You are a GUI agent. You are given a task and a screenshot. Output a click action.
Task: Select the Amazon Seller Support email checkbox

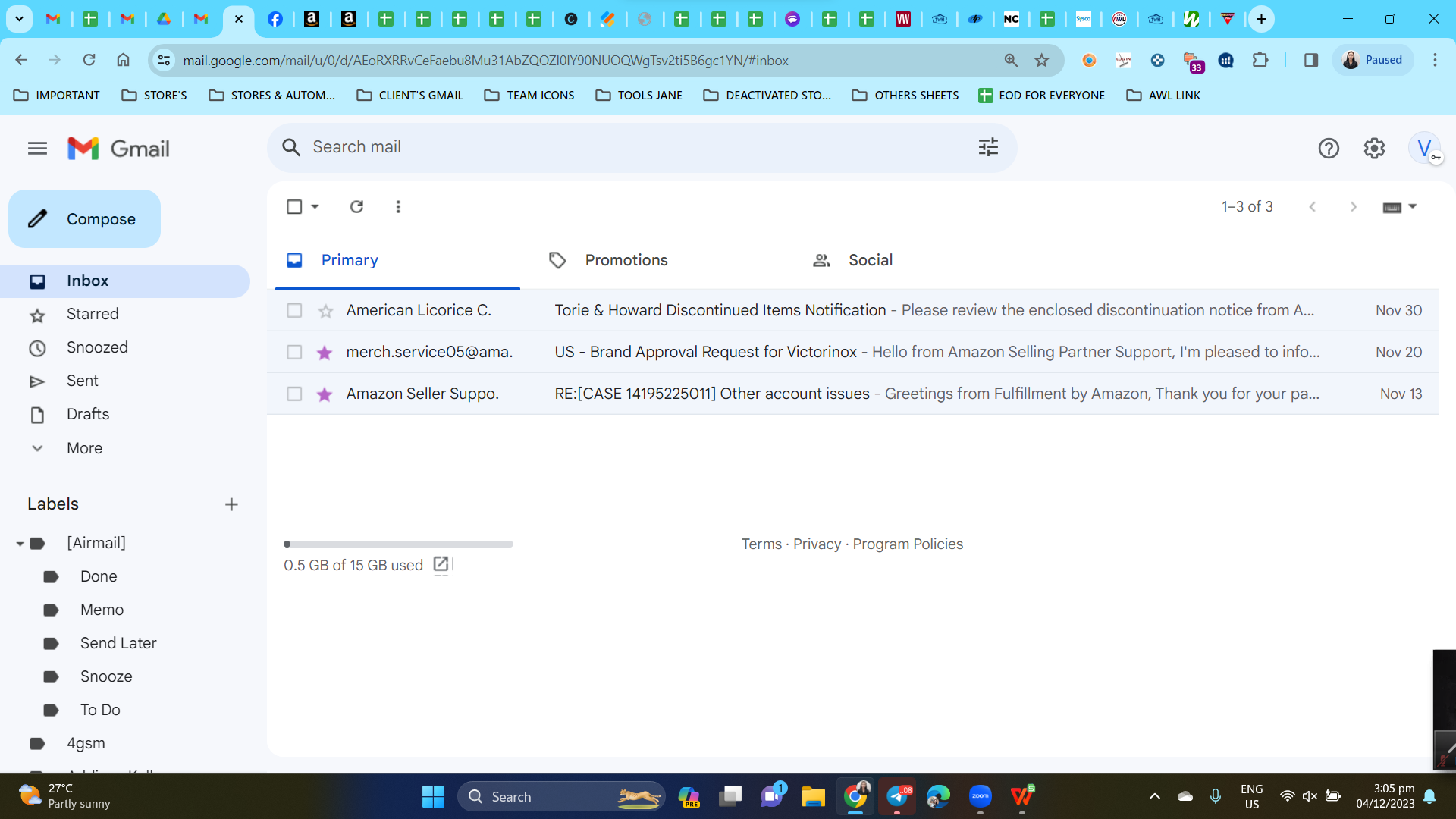pos(294,394)
